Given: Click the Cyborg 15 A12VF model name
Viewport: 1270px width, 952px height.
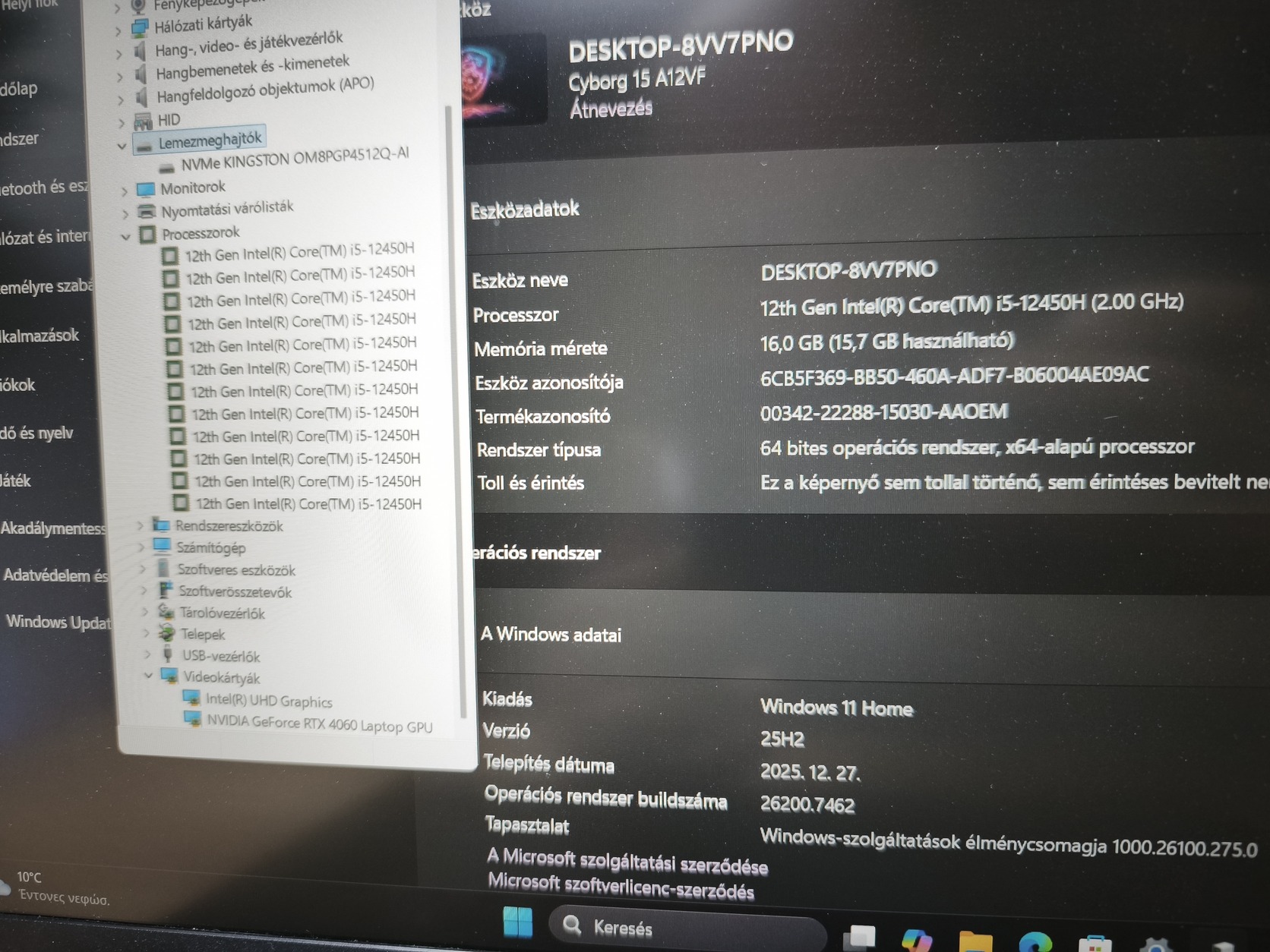Looking at the screenshot, I should [637, 79].
